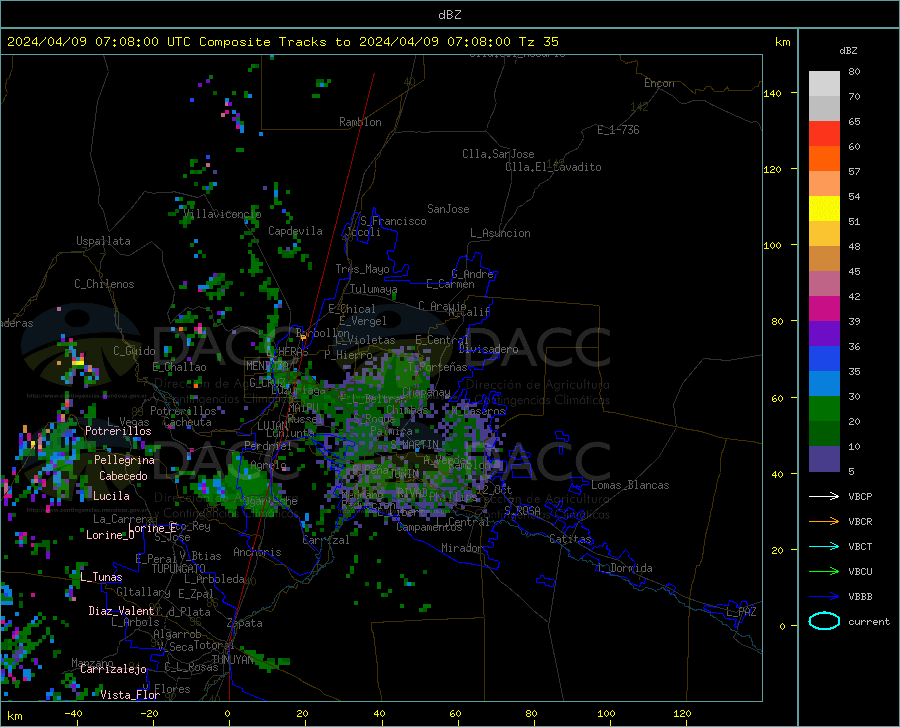Image resolution: width=900 pixels, height=727 pixels.
Task: Click the orange radar site marker near Borbollon
Action: tap(303, 338)
